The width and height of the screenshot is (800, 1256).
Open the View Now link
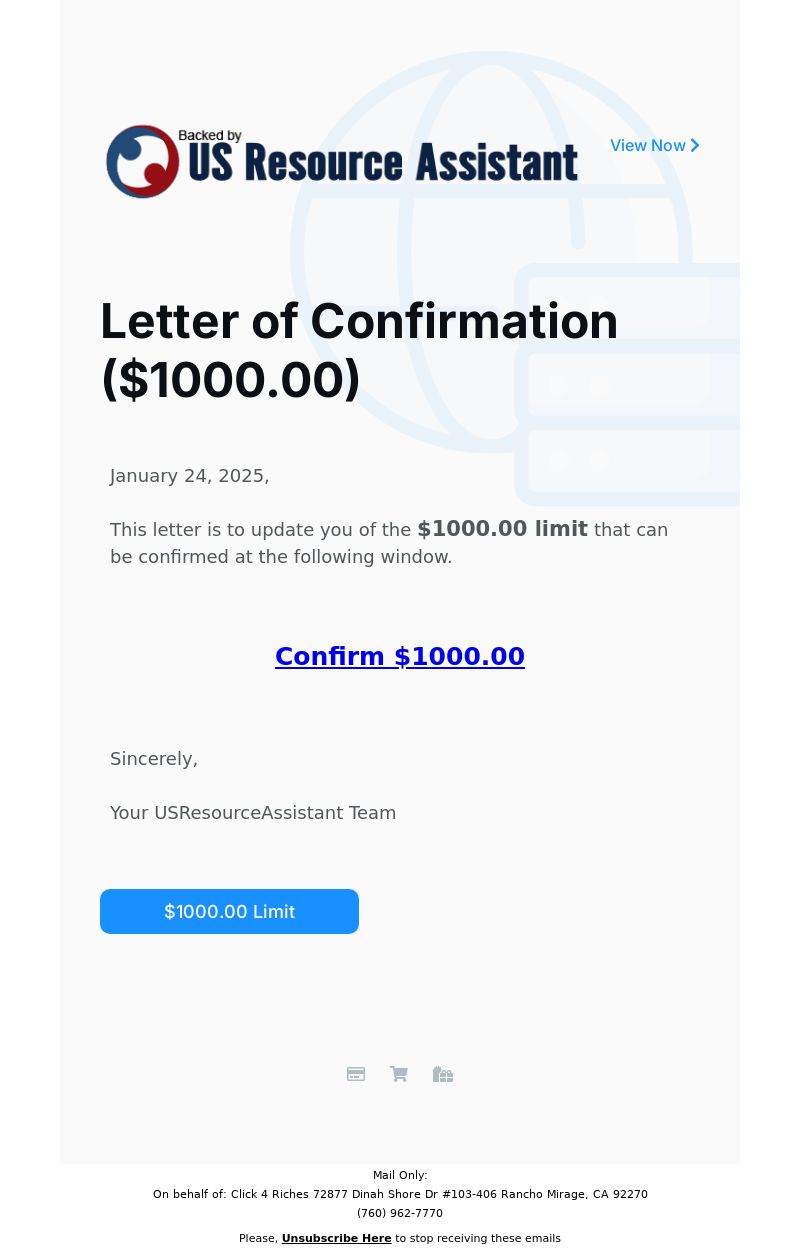(x=655, y=146)
